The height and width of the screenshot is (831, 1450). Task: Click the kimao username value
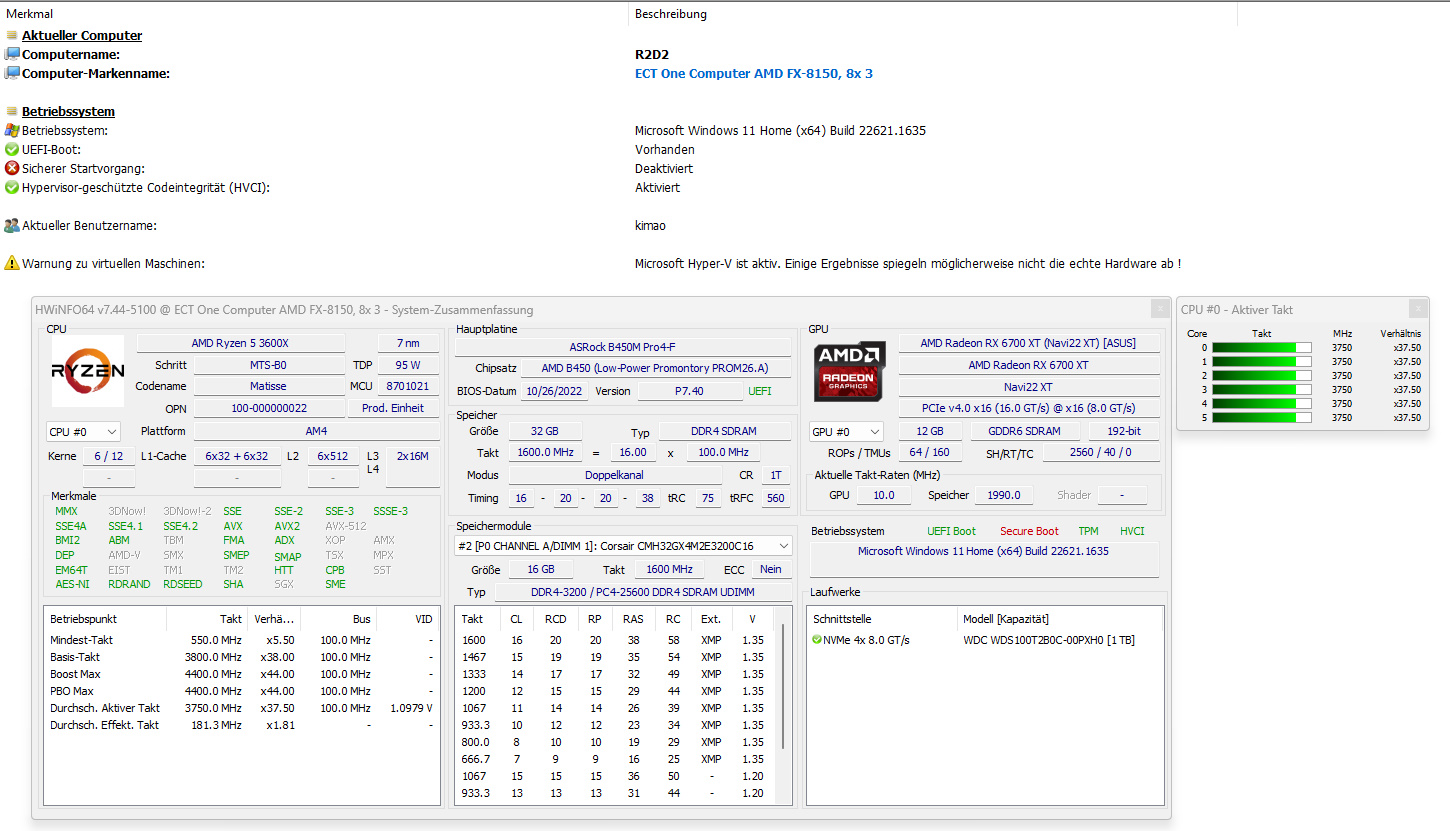650,226
